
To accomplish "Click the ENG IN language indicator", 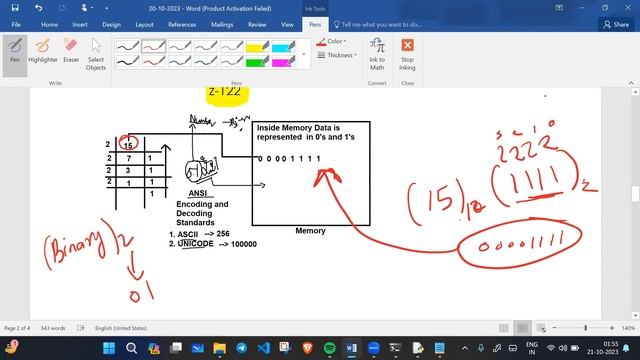I will click(531, 348).
